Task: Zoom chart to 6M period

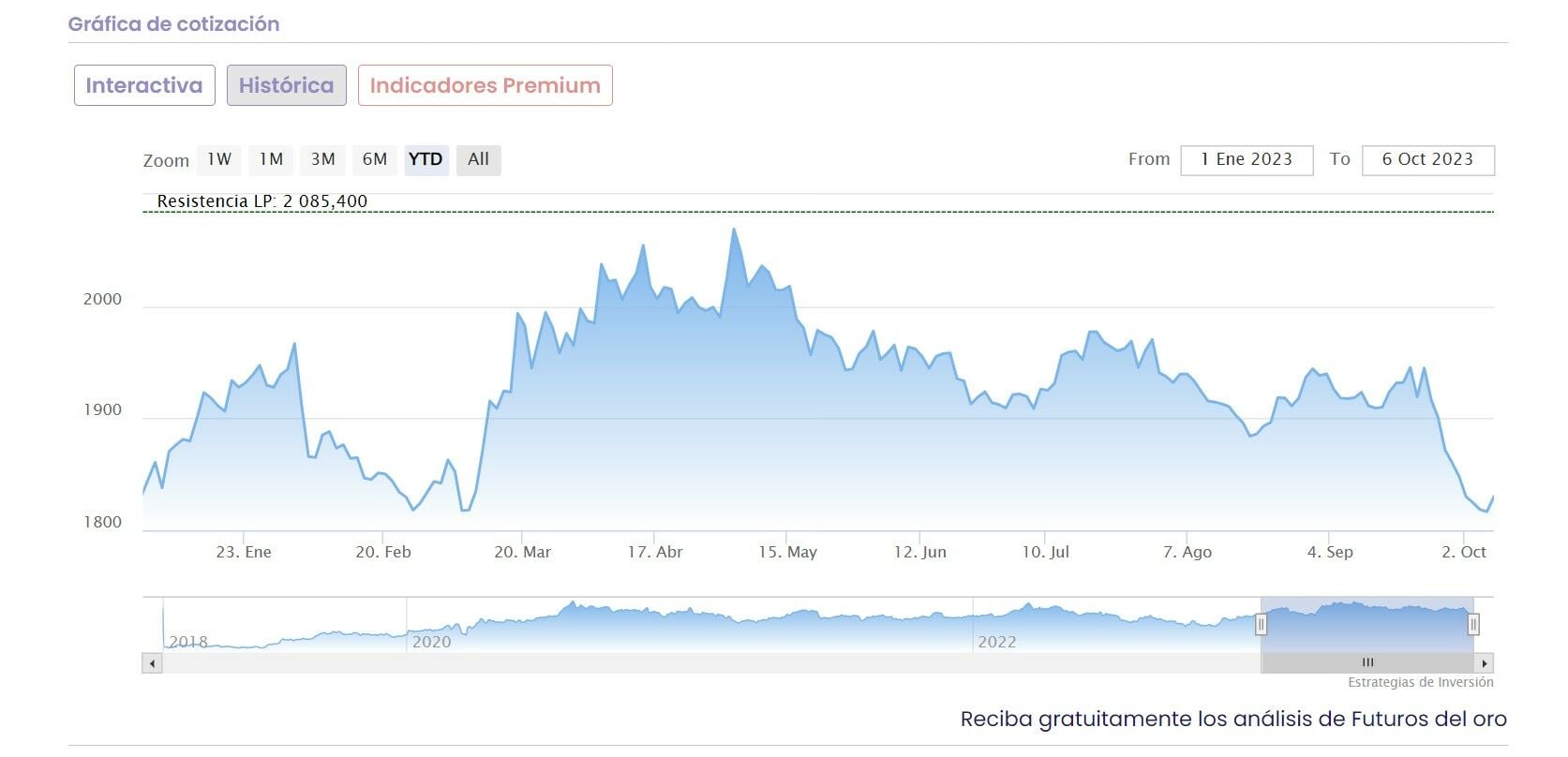Action: (375, 159)
